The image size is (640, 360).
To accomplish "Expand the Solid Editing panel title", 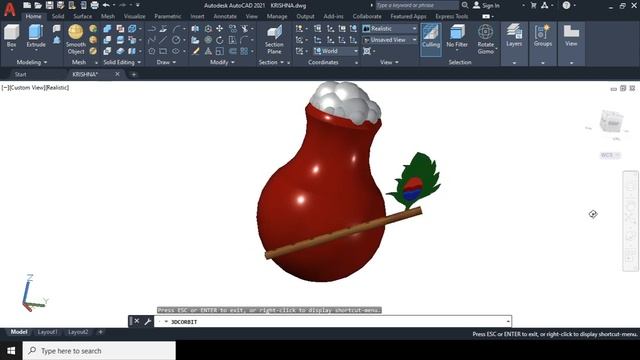I will 122,62.
